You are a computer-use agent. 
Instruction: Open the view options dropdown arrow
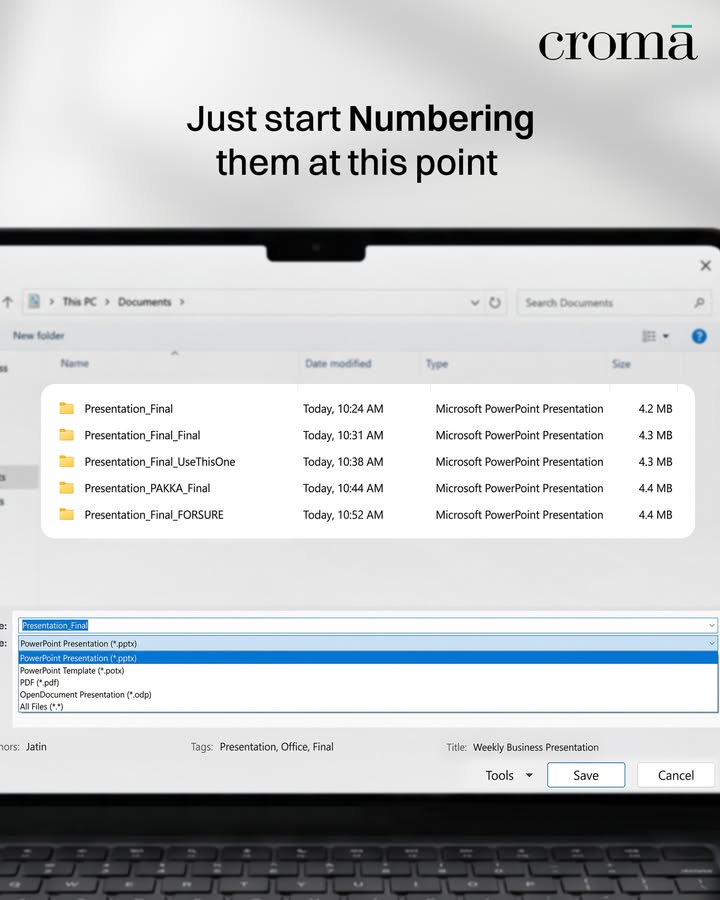pyautogui.click(x=666, y=336)
